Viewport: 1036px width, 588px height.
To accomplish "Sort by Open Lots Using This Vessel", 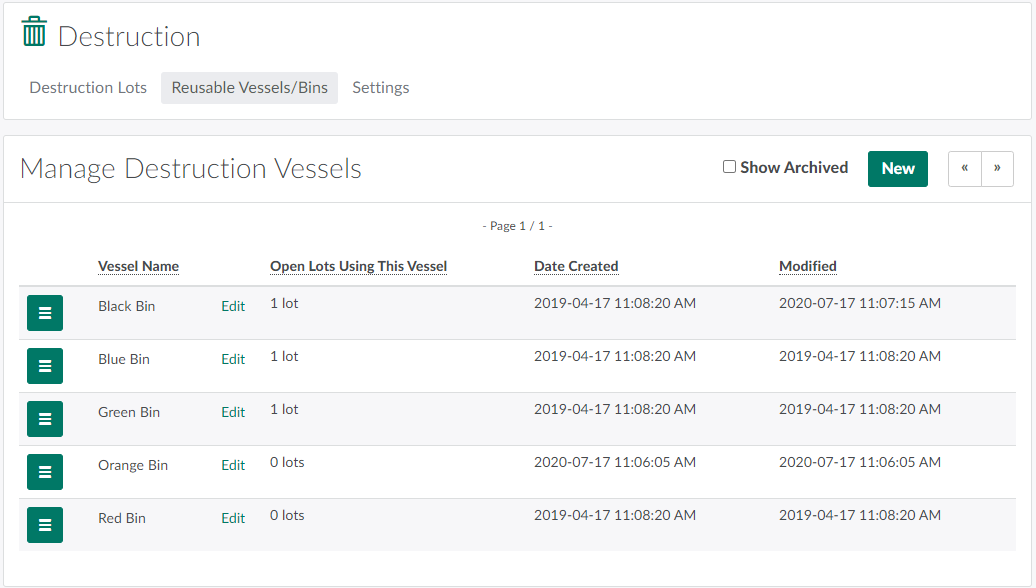I will coord(358,267).
